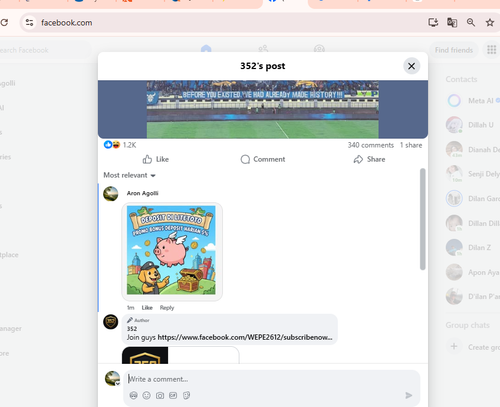Click the 1m timestamp on Aron Agolli's comment

point(130,308)
